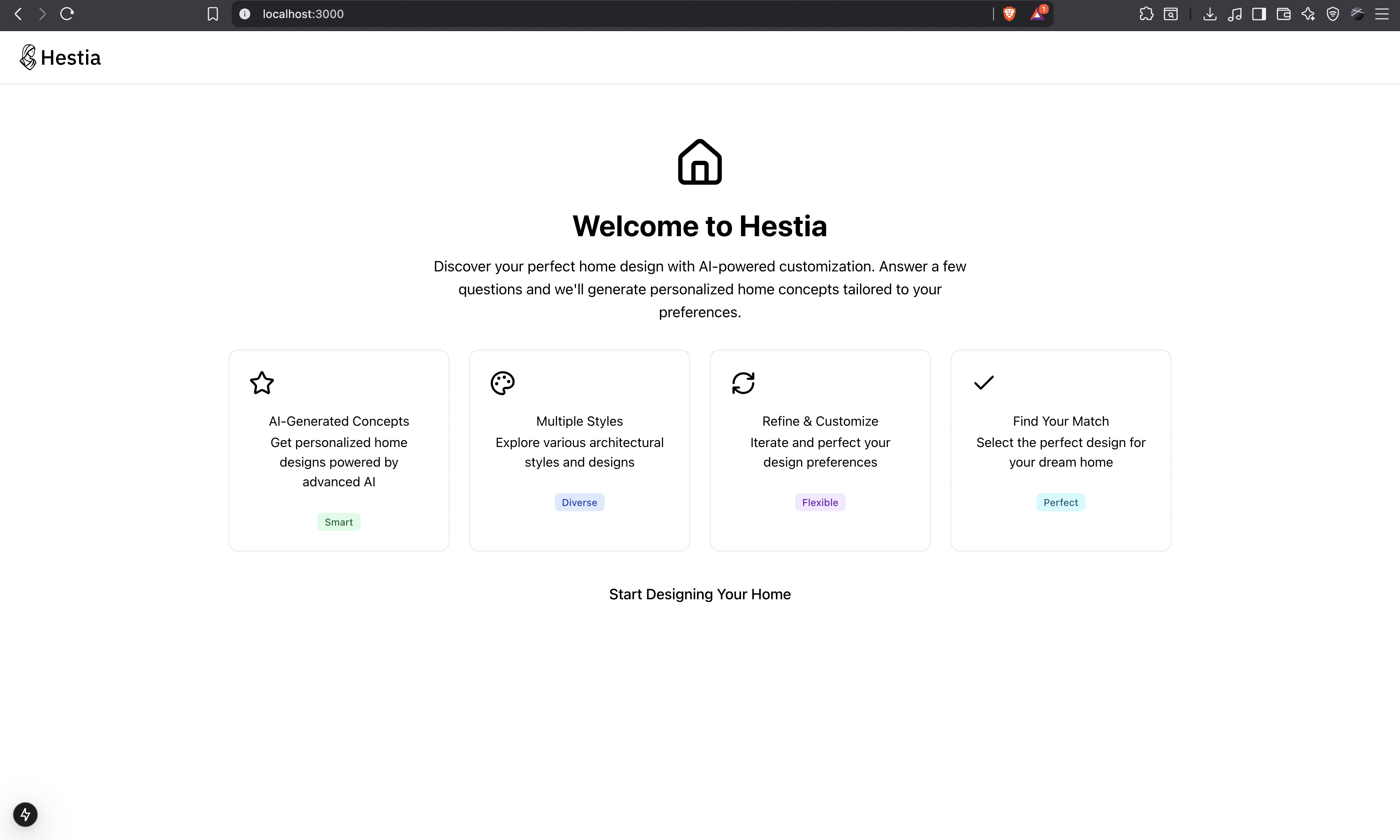Viewport: 1400px width, 840px height.
Task: Go back to previous page
Action: tap(18, 14)
